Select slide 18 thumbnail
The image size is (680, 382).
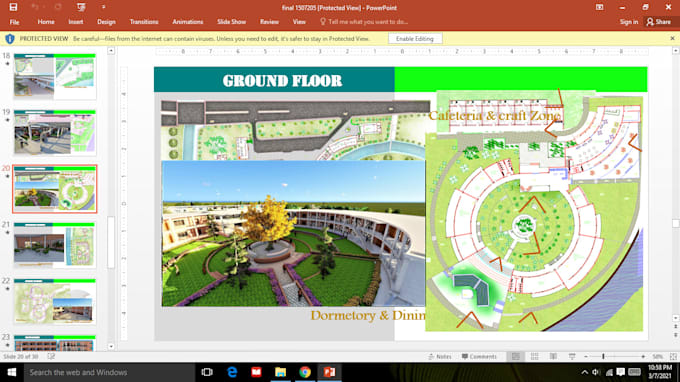coord(55,76)
